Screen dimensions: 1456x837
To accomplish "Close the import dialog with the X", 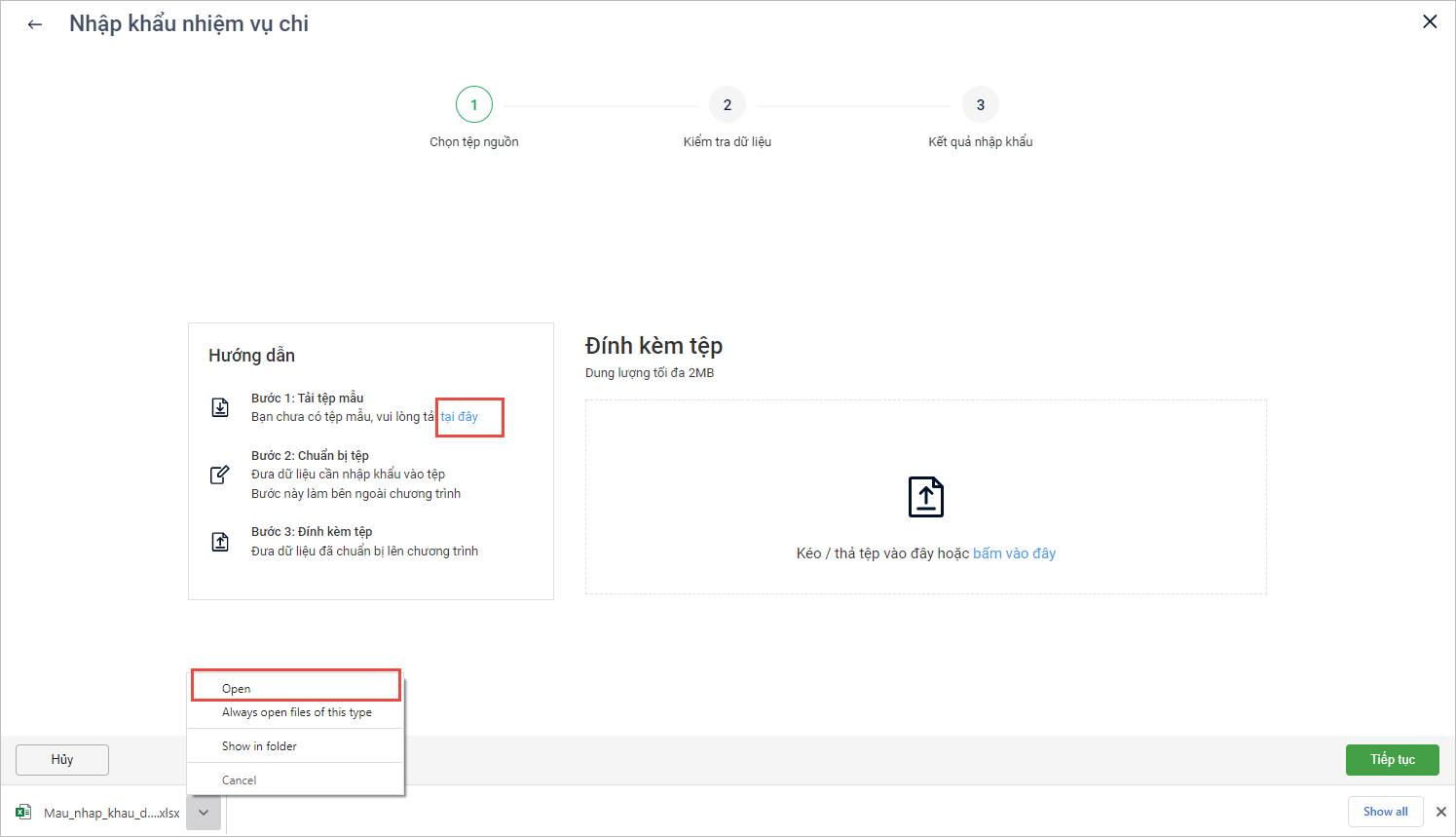I will click(x=1430, y=21).
